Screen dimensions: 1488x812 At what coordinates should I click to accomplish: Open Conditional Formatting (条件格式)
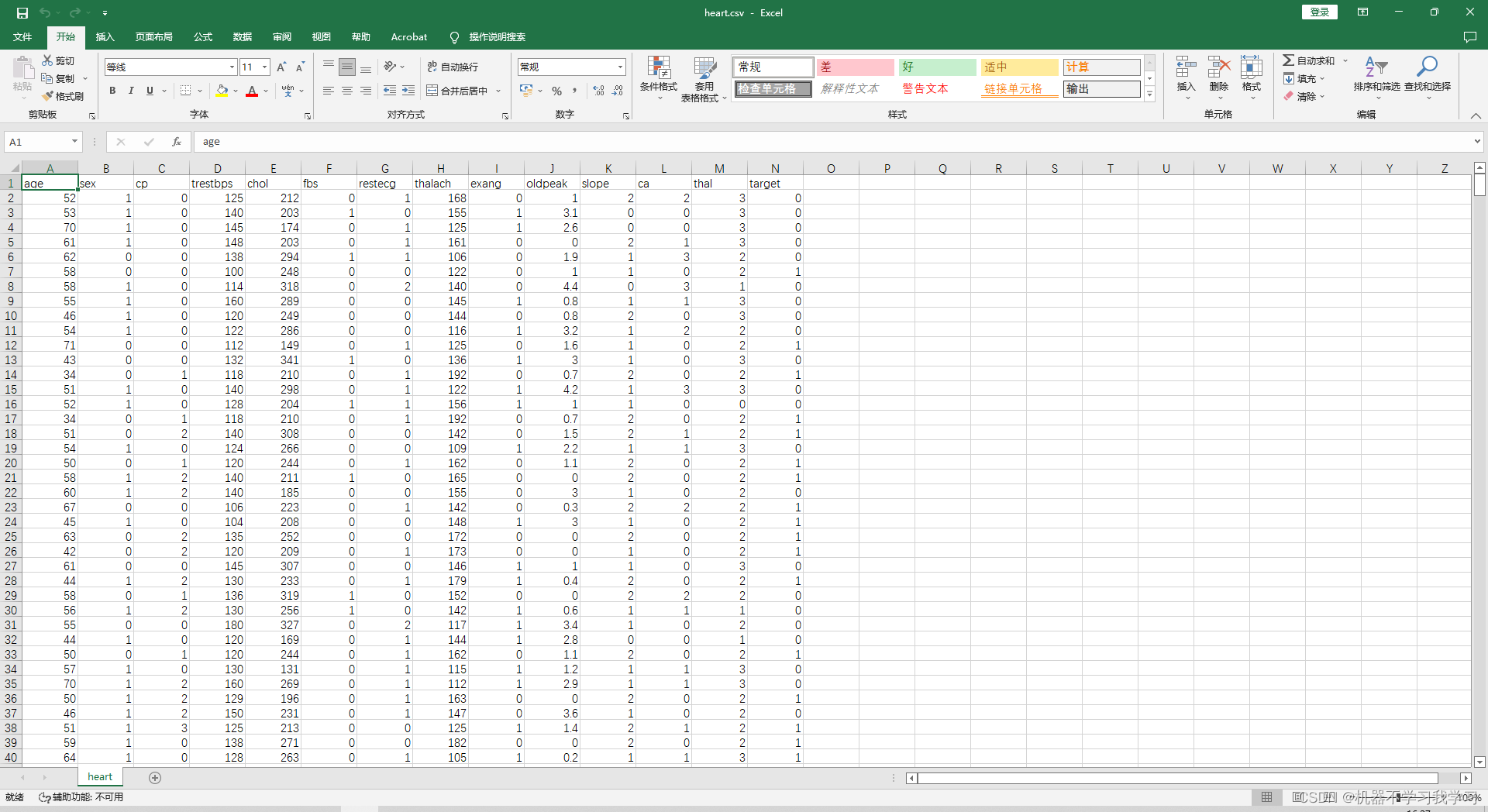pyautogui.click(x=659, y=77)
